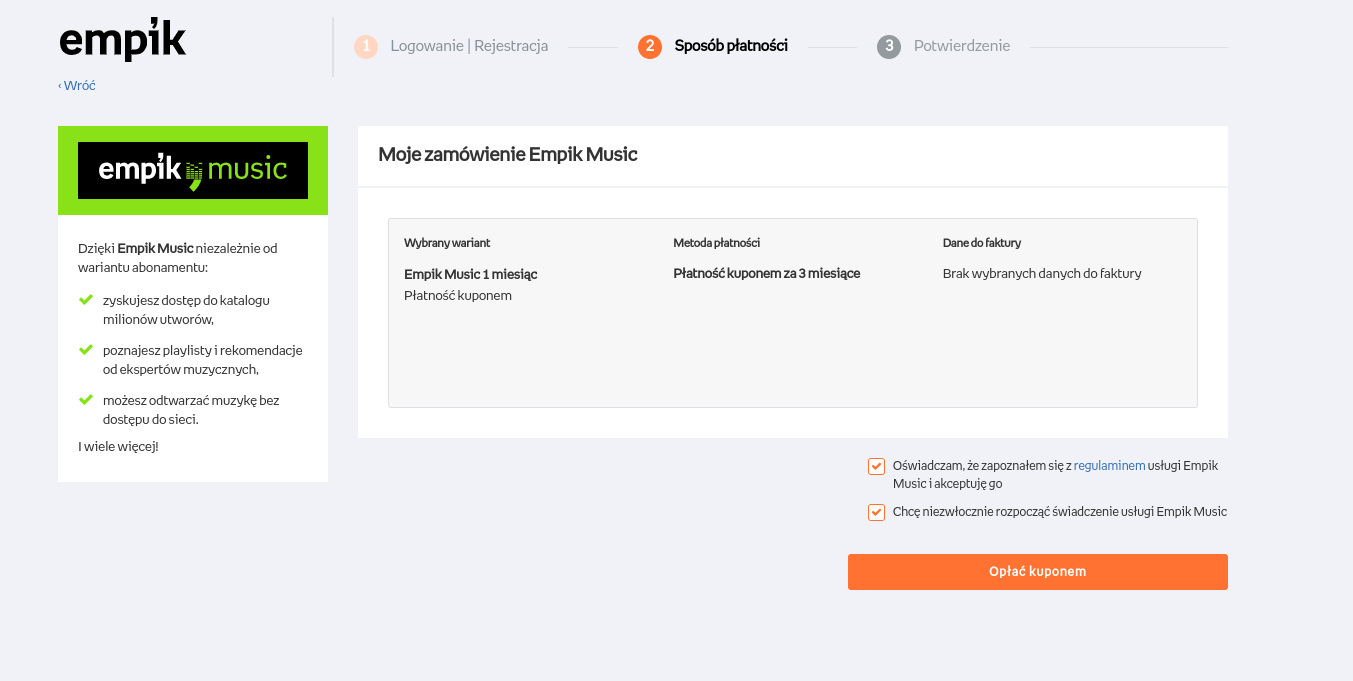Go back using the Wróć link

(78, 86)
